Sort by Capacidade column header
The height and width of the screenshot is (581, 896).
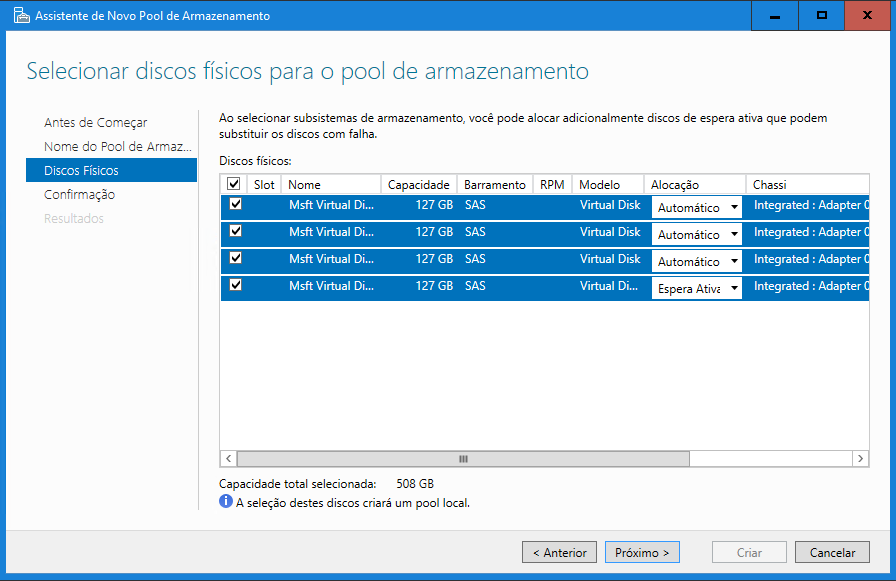[418, 185]
